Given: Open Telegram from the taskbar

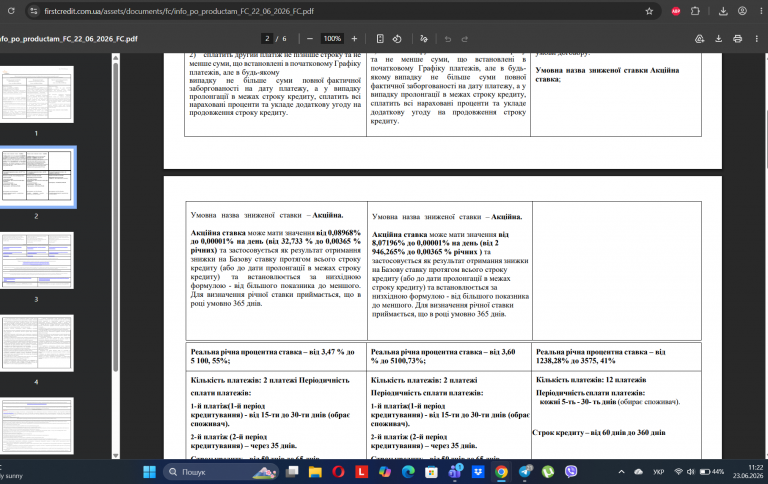Looking at the screenshot, I should pyautogui.click(x=525, y=472).
